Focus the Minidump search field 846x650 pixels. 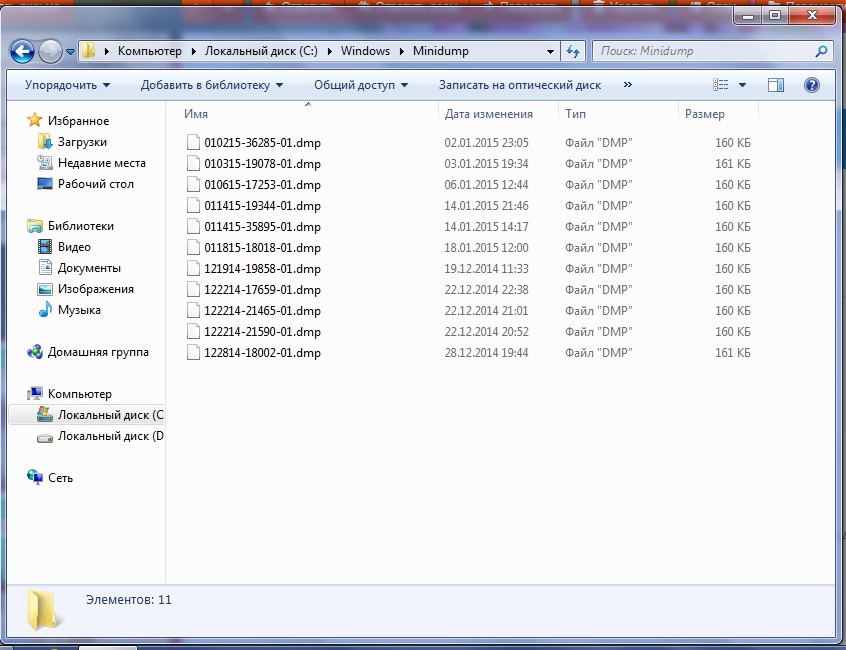[713, 51]
